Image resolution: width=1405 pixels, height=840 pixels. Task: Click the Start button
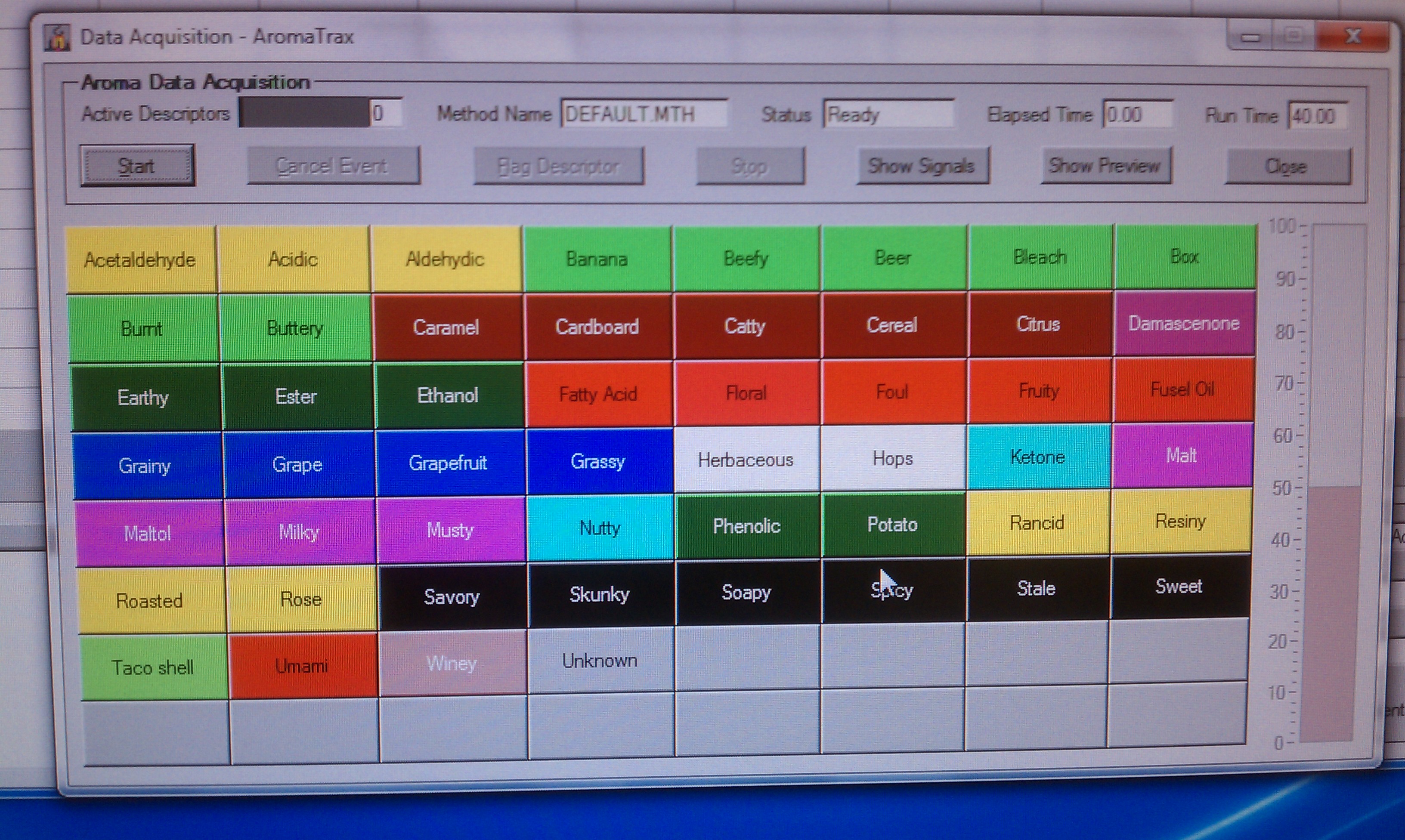(x=137, y=166)
